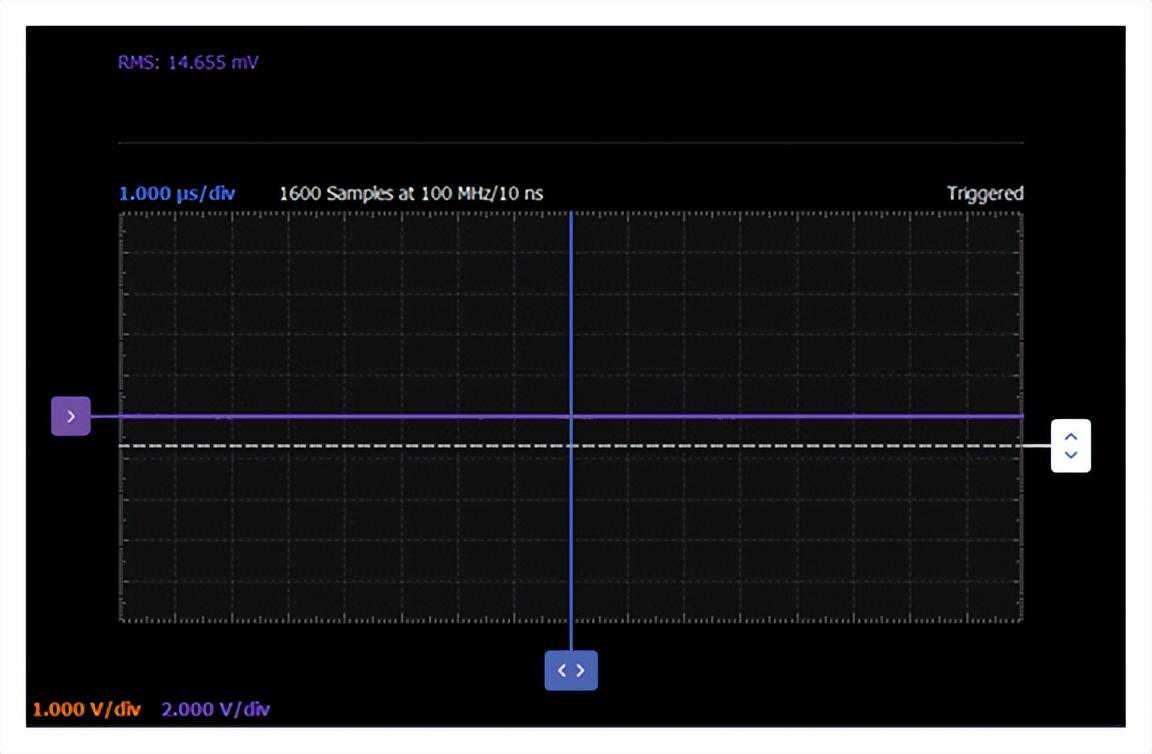Click the 1600 Samples acquisition info text
The width and height of the screenshot is (1152, 754).
pyautogui.click(x=336, y=193)
